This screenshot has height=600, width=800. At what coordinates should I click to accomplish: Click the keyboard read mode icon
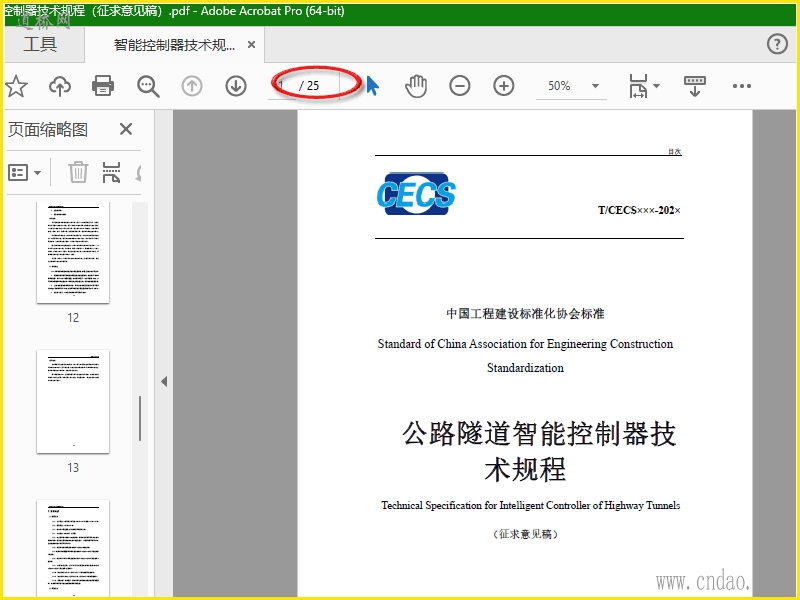point(695,86)
